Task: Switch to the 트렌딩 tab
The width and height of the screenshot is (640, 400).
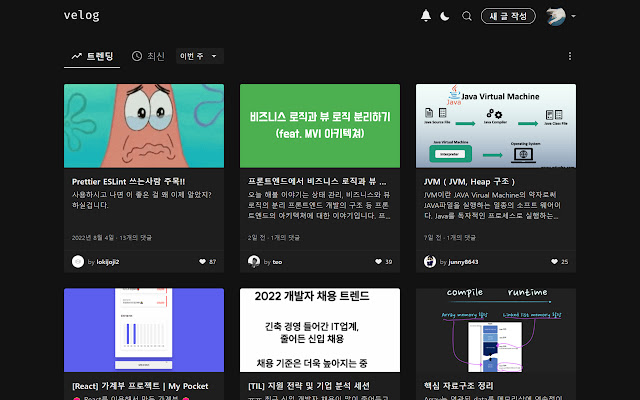Action: click(92, 56)
